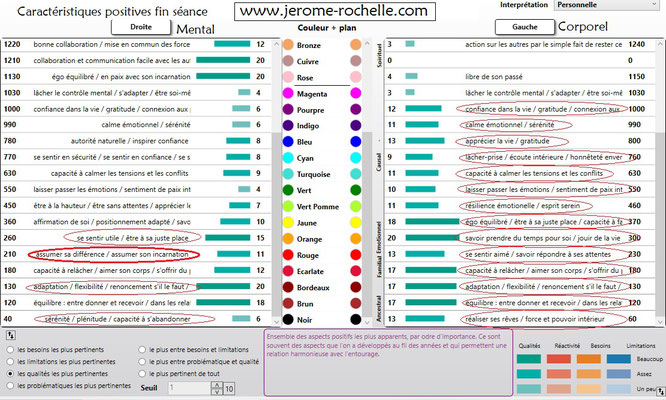Open the Interprétation Personnelle dropdown
This screenshot has height=400, width=666.
pos(607,5)
